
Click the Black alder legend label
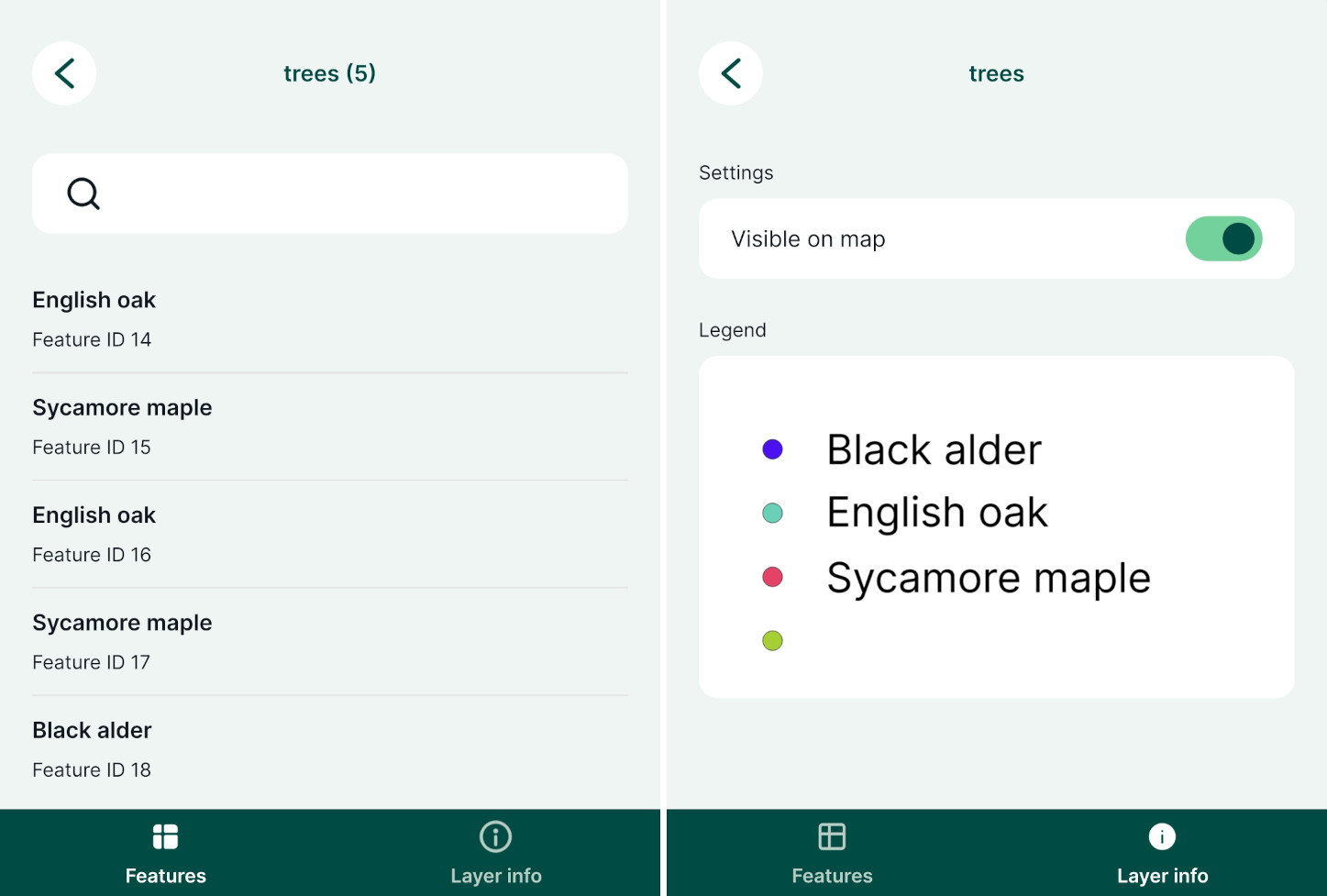[934, 449]
